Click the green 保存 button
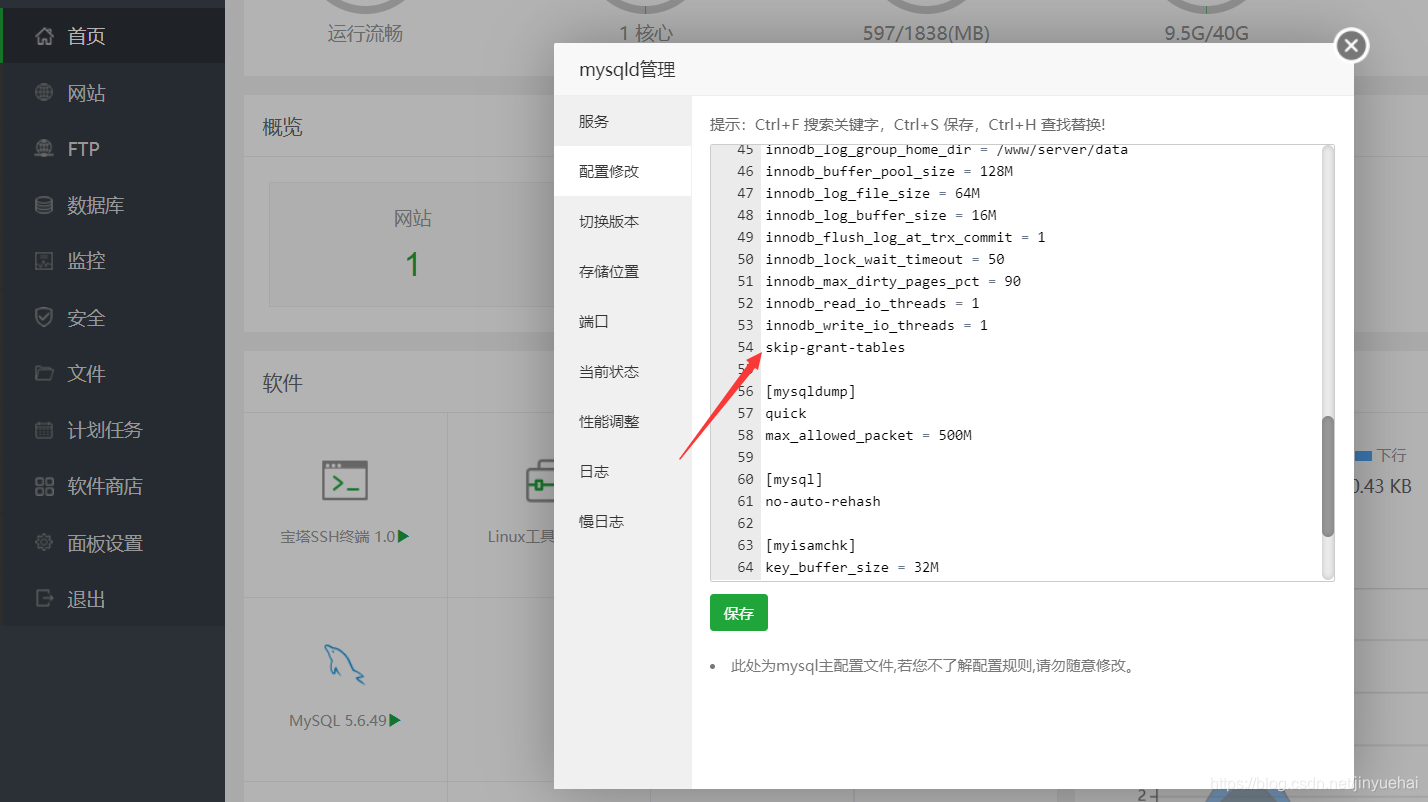Image resolution: width=1428 pixels, height=802 pixels. click(738, 613)
